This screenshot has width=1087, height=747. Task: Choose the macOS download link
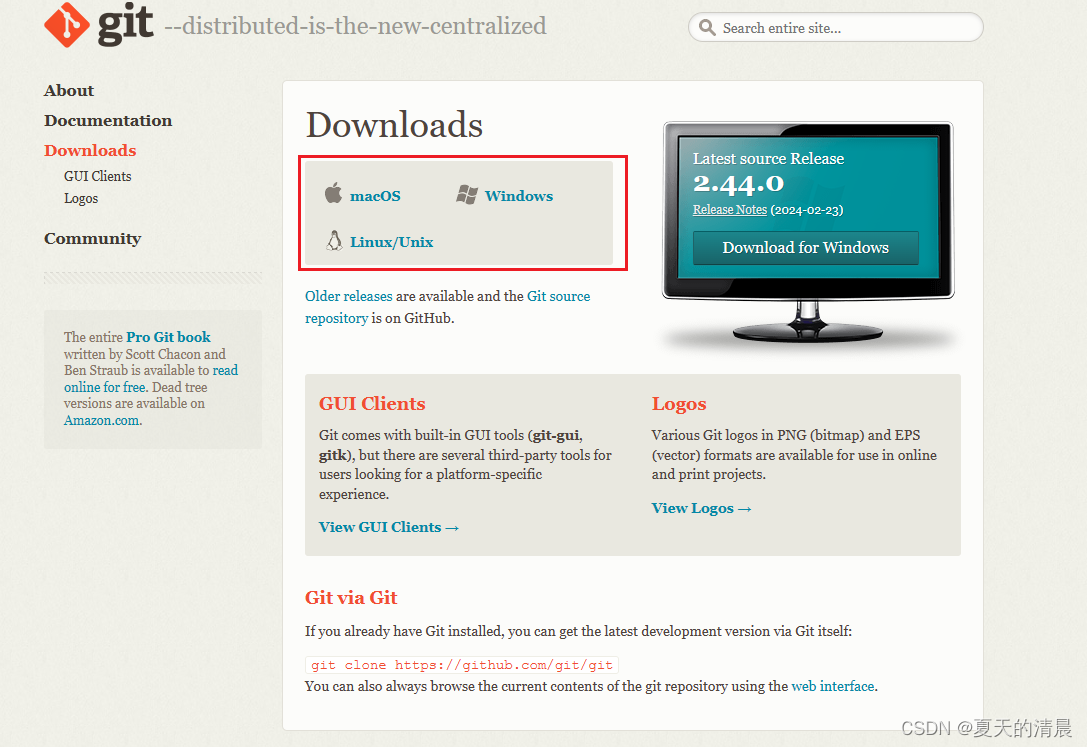click(375, 196)
